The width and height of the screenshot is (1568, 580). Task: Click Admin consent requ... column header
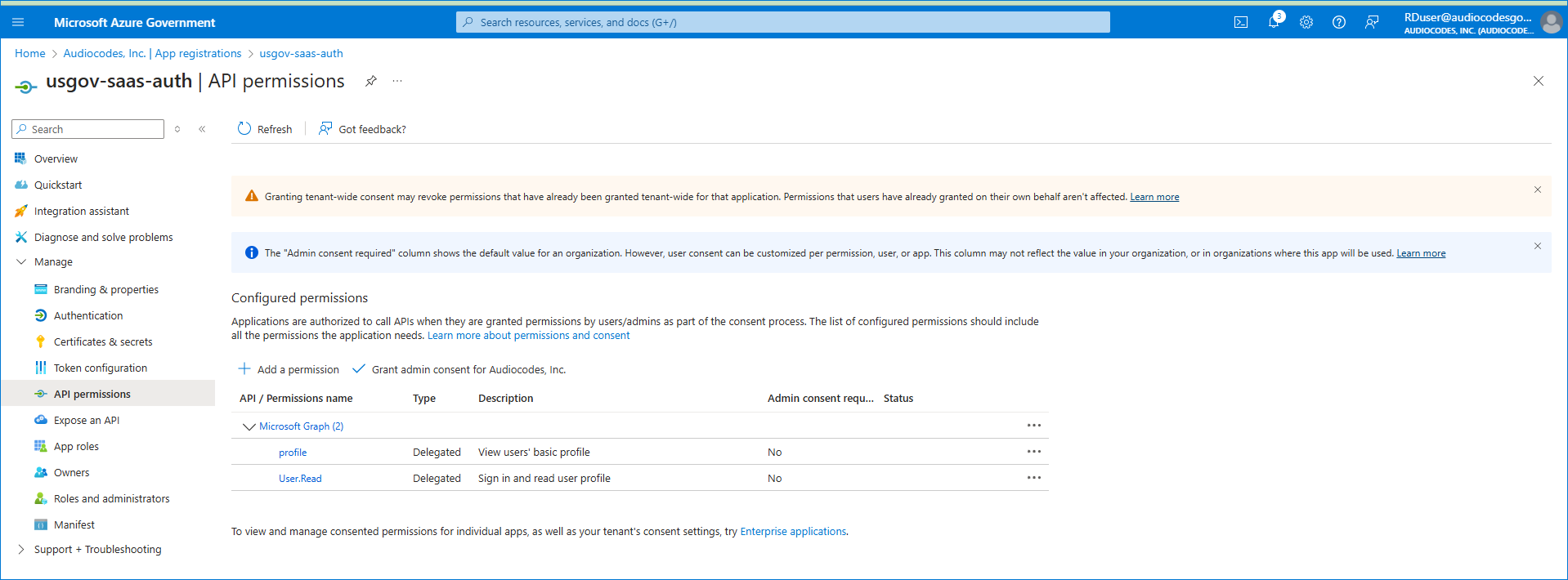coord(821,399)
